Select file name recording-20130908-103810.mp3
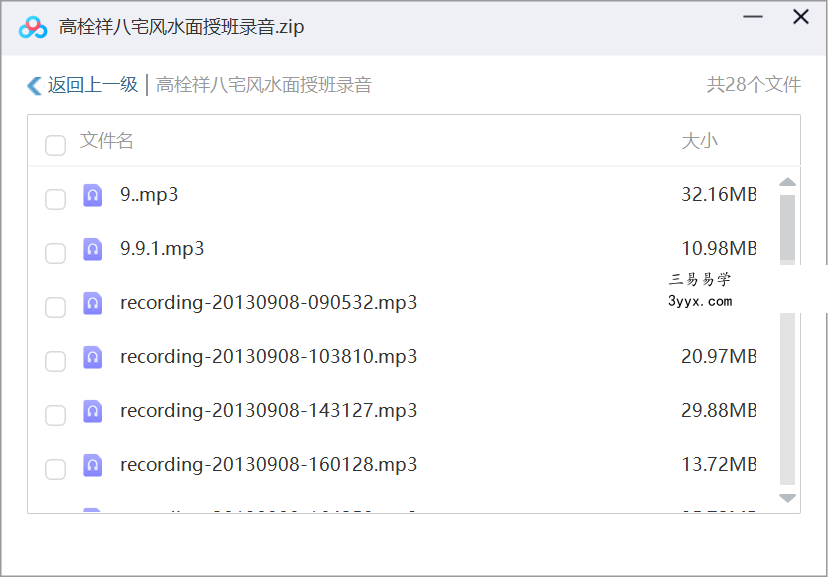Image resolution: width=828 pixels, height=578 pixels. point(268,357)
